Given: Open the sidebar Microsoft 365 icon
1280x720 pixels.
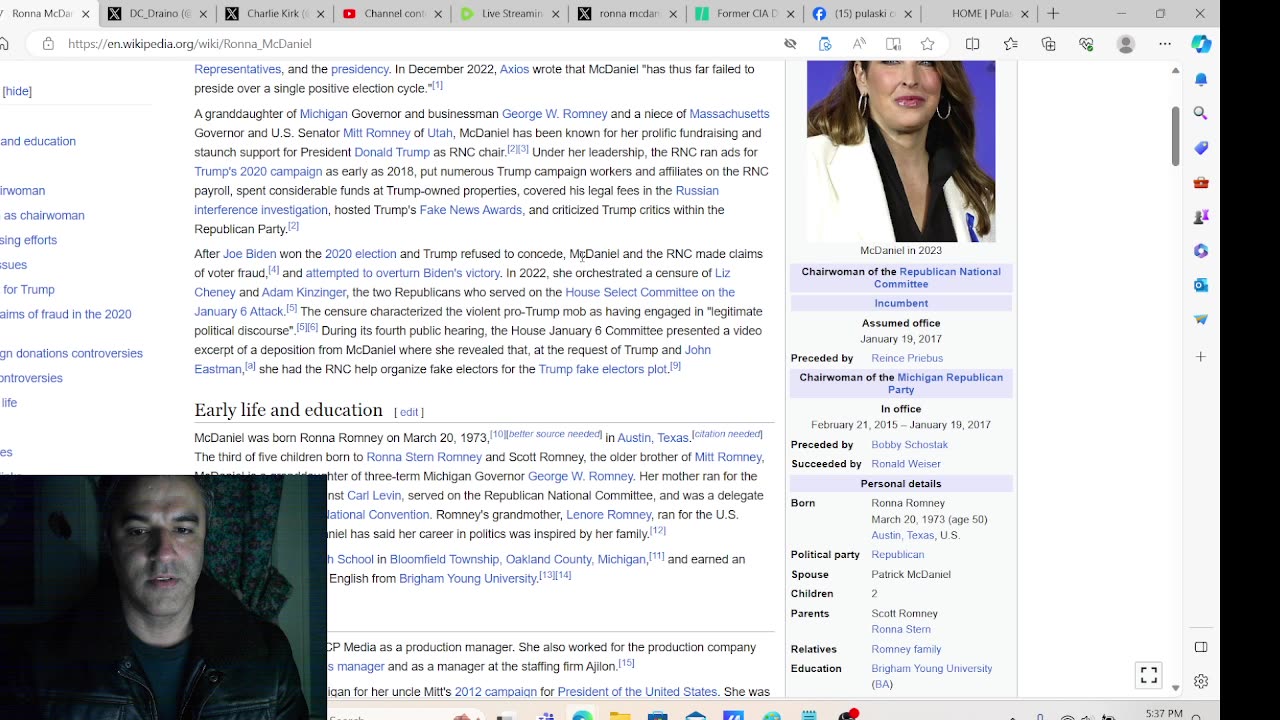Looking at the screenshot, I should (x=1201, y=251).
